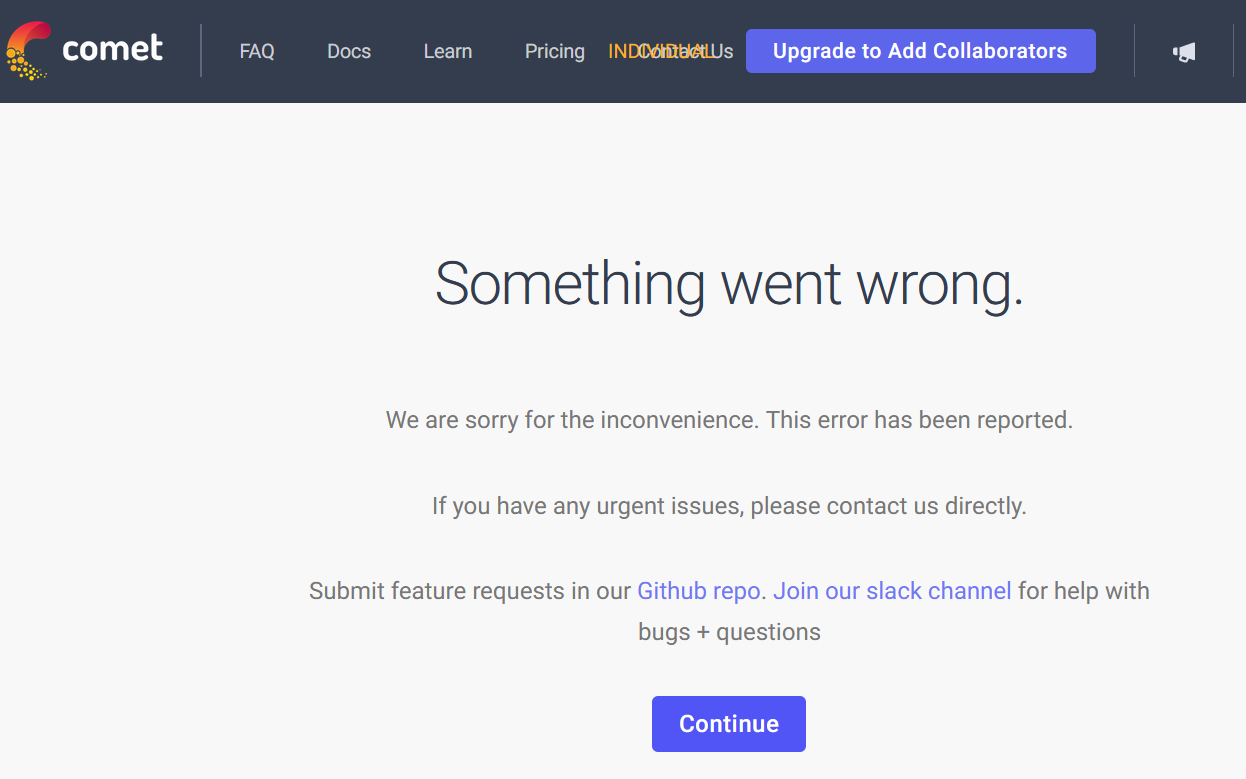Open Join our slack channel link

[x=892, y=591]
